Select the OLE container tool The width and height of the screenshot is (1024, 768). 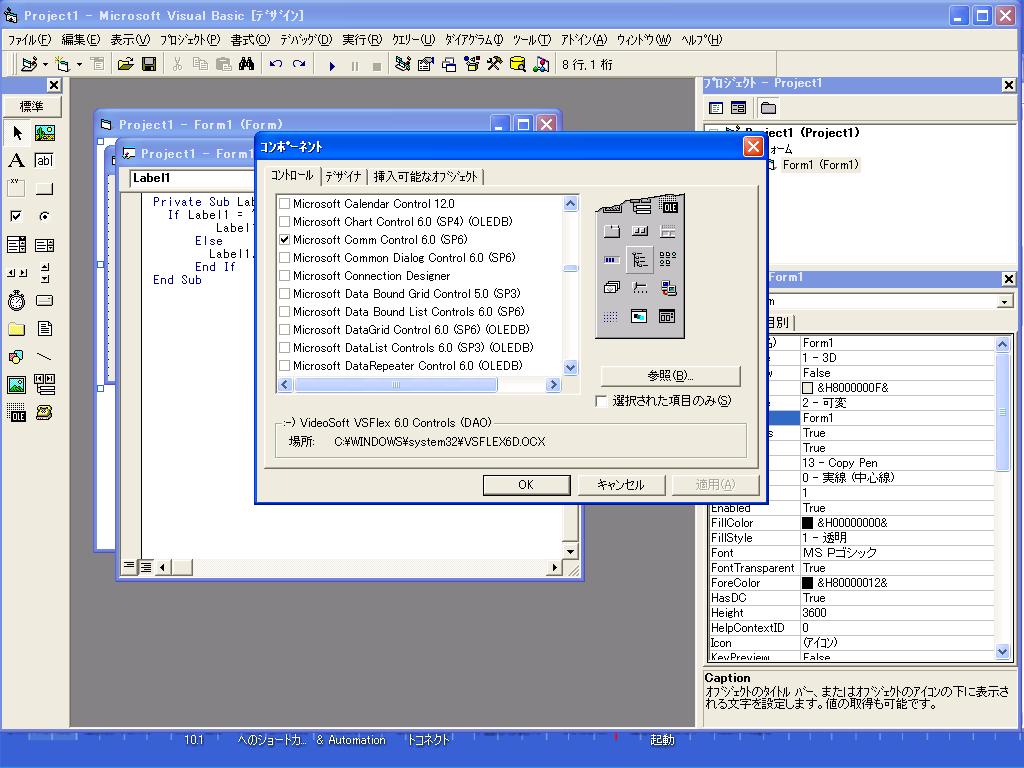pos(17,413)
